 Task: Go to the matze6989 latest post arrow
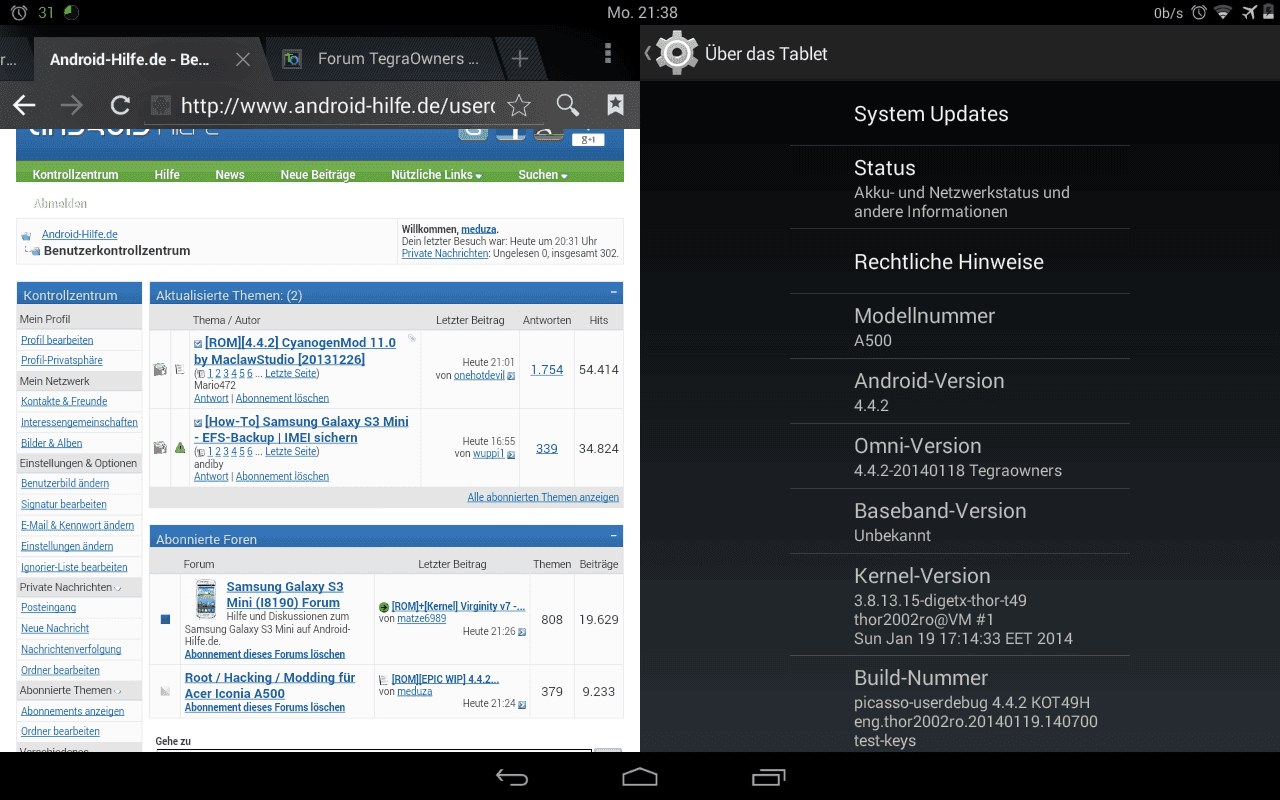tap(522, 632)
